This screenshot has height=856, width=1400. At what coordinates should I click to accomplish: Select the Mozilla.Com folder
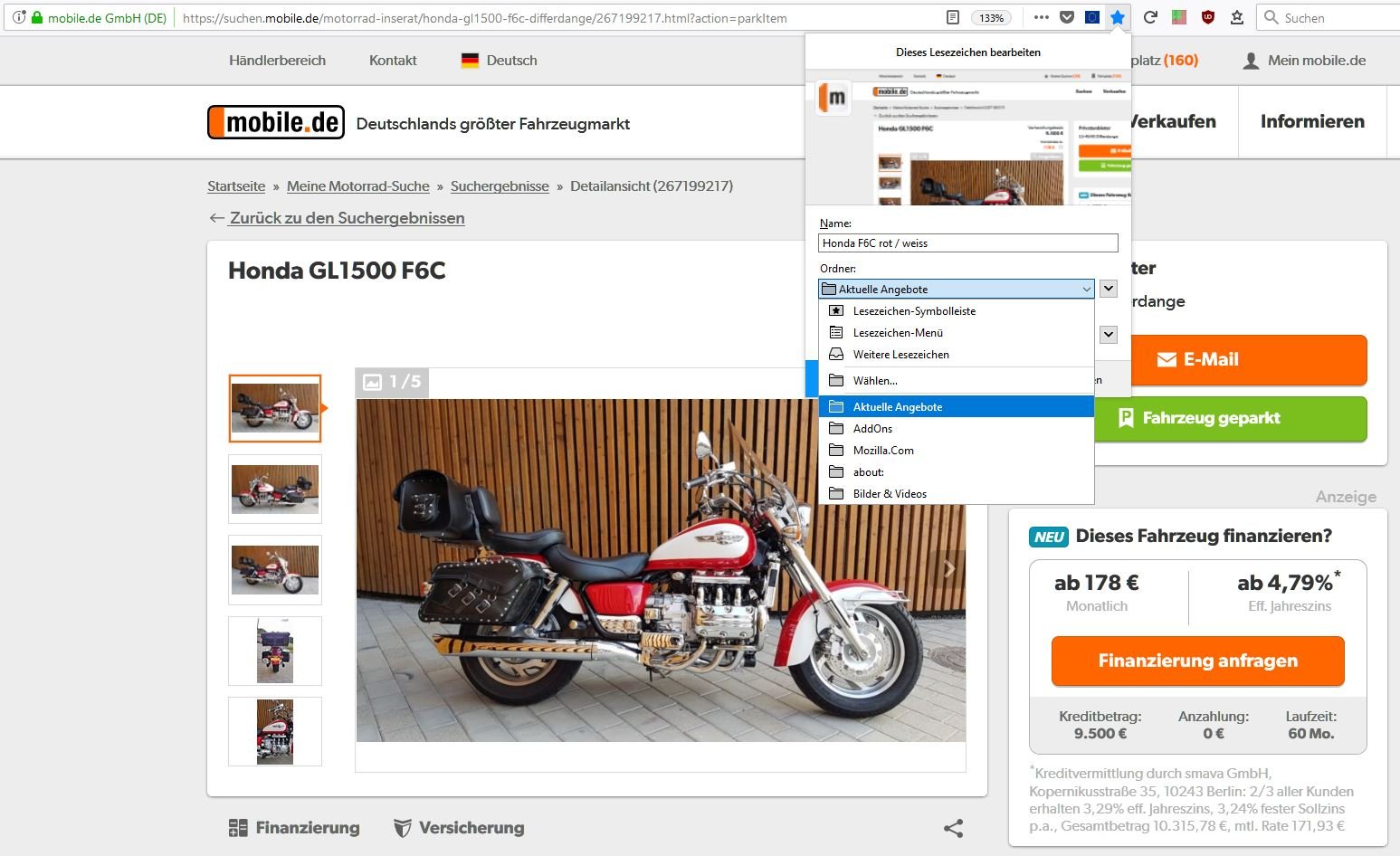coord(957,450)
